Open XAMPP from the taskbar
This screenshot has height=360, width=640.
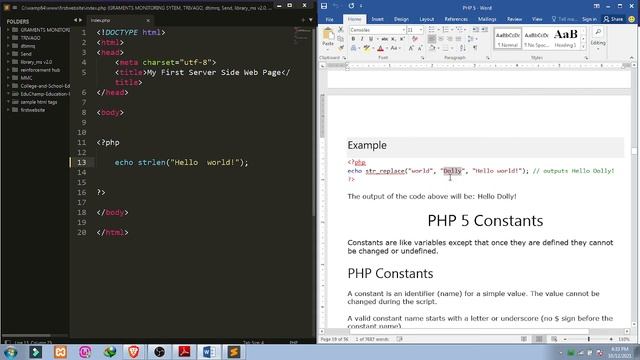click(x=60, y=352)
